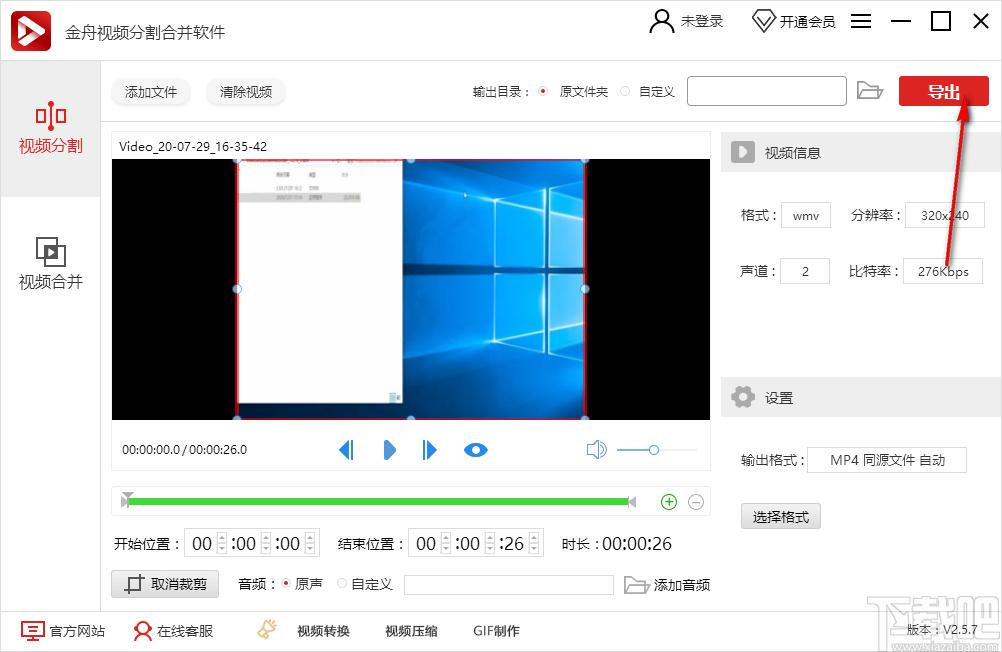The width and height of the screenshot is (1002, 652).
Task: Select 自定义 custom audio radio
Action: pyautogui.click(x=342, y=583)
